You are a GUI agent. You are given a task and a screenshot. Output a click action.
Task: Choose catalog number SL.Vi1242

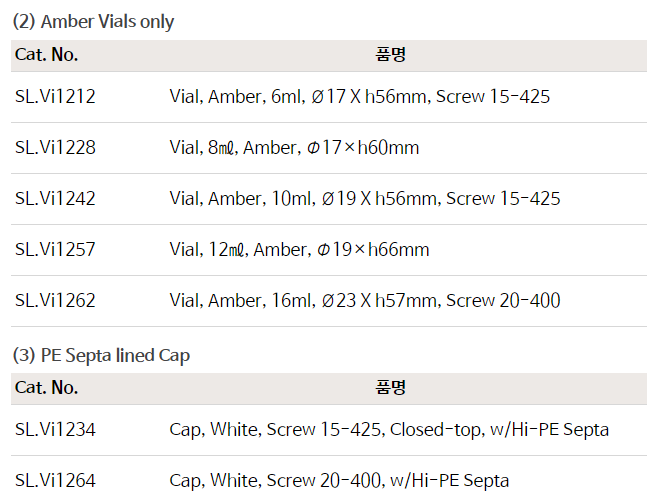point(55,198)
